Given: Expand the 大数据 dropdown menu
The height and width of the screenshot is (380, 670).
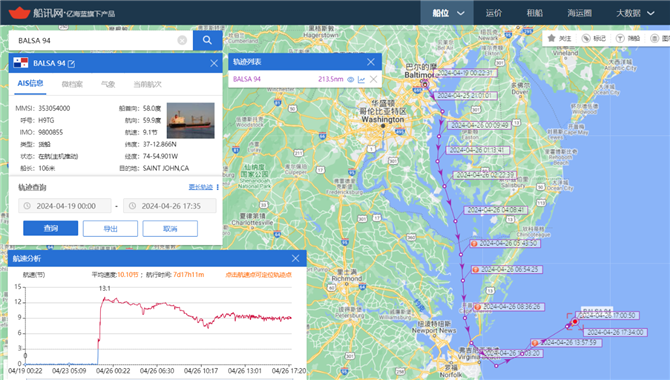Looking at the screenshot, I should point(635,13).
